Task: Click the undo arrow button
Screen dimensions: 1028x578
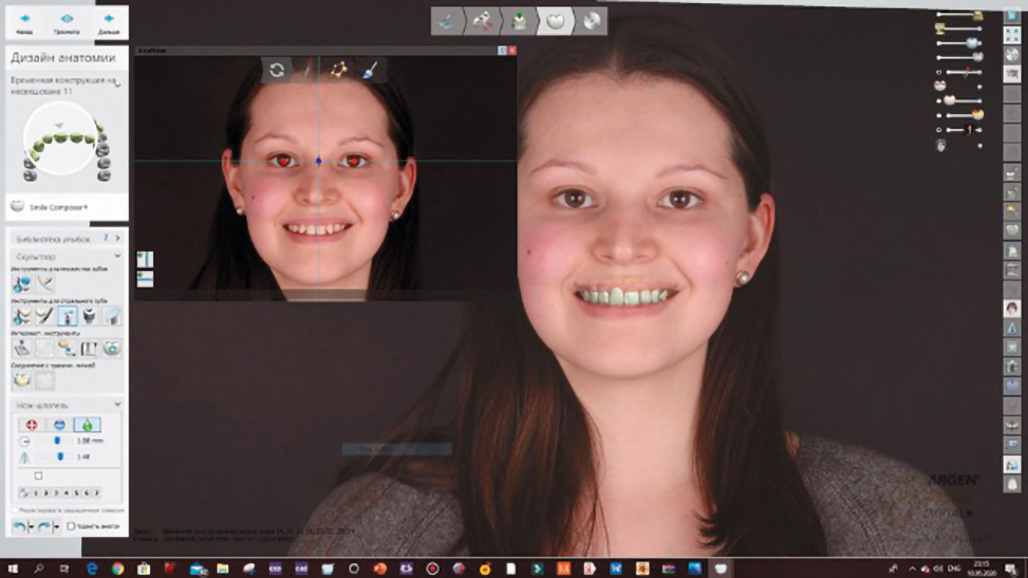Action: [x=19, y=526]
